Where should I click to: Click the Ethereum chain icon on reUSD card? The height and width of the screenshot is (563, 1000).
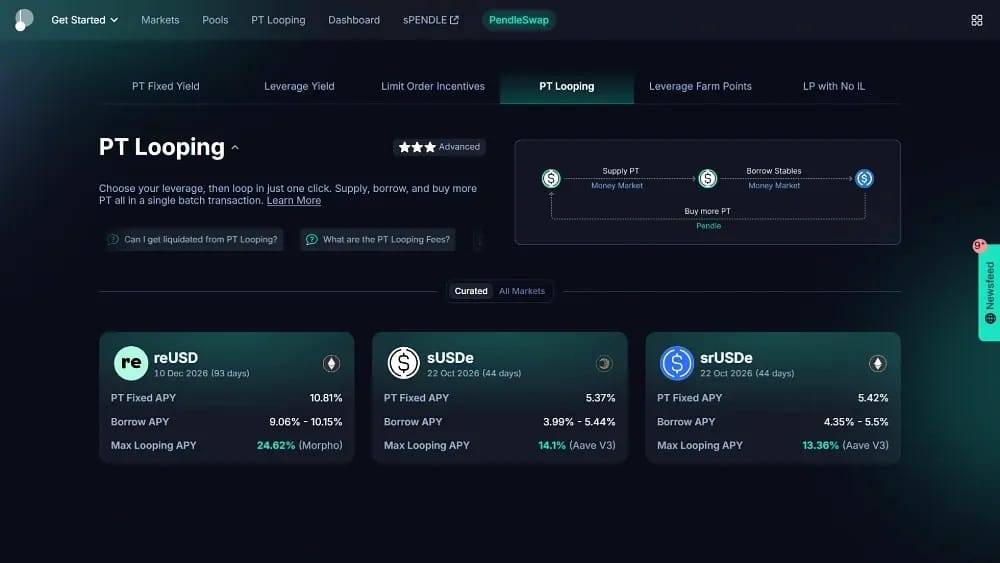click(x=331, y=363)
